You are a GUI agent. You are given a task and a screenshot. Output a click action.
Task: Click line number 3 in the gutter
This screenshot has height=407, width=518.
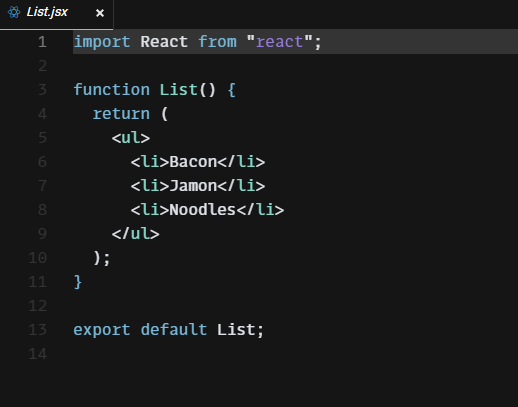pos(42,90)
